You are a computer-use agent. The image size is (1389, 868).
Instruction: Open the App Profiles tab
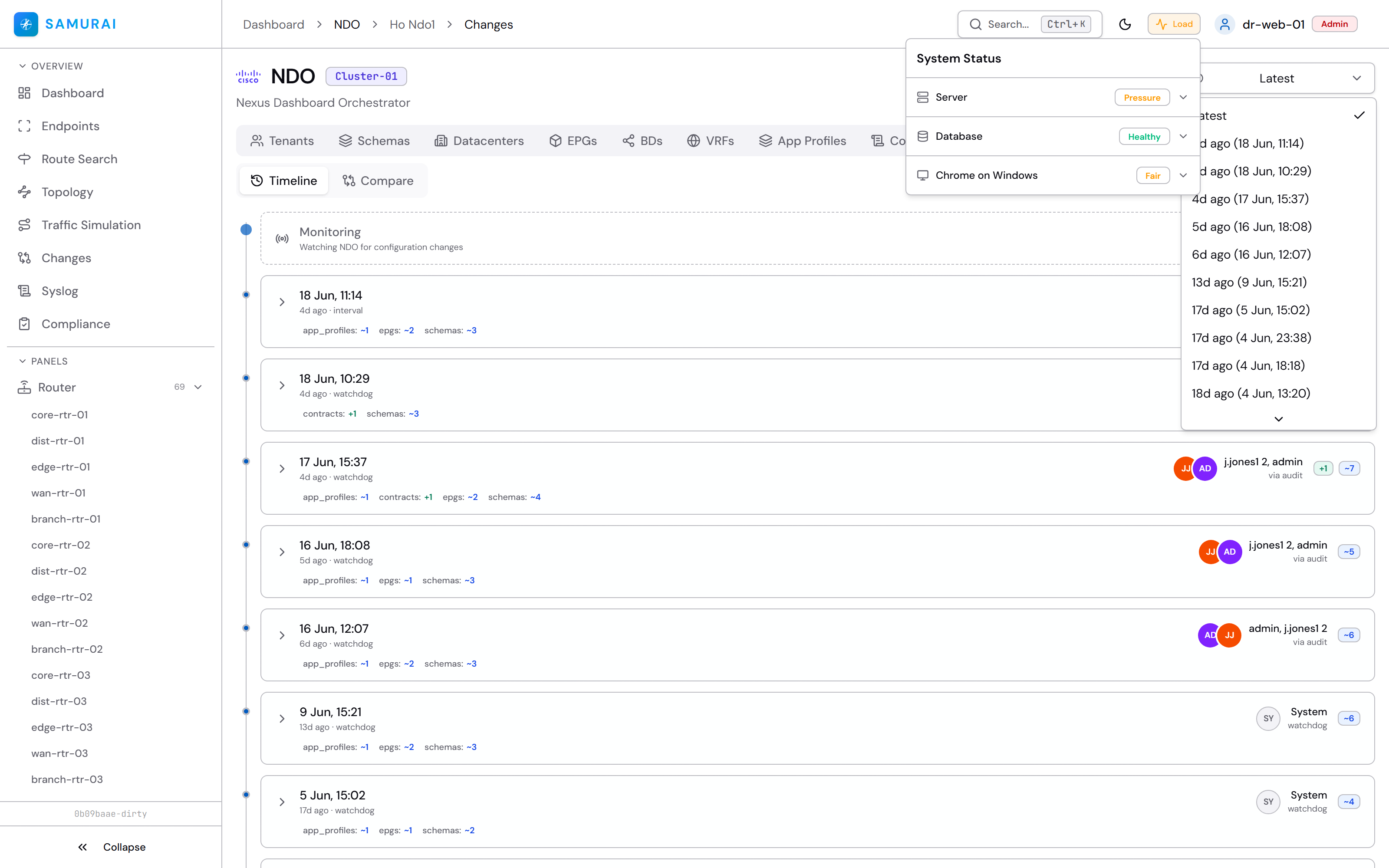coord(803,141)
